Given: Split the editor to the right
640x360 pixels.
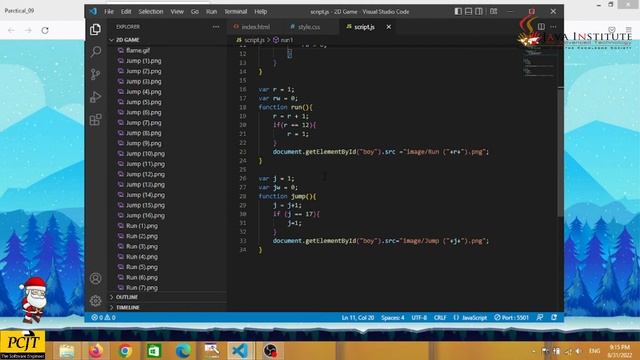Looking at the screenshot, I should [541, 27].
